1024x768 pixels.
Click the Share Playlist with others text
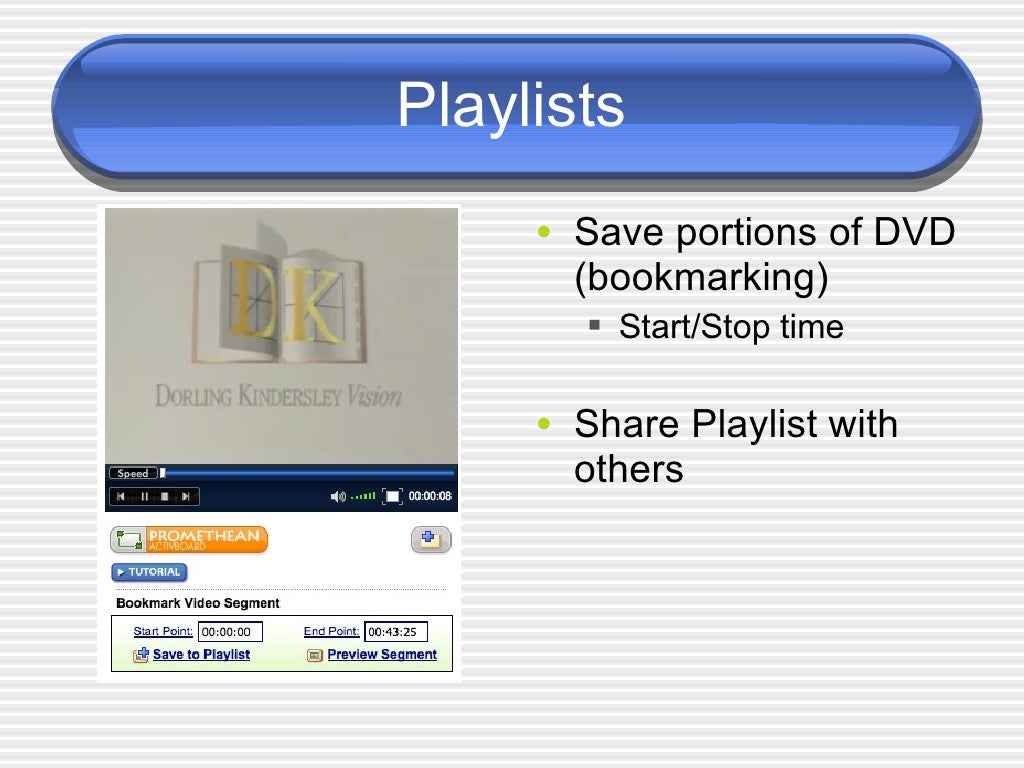(736, 447)
